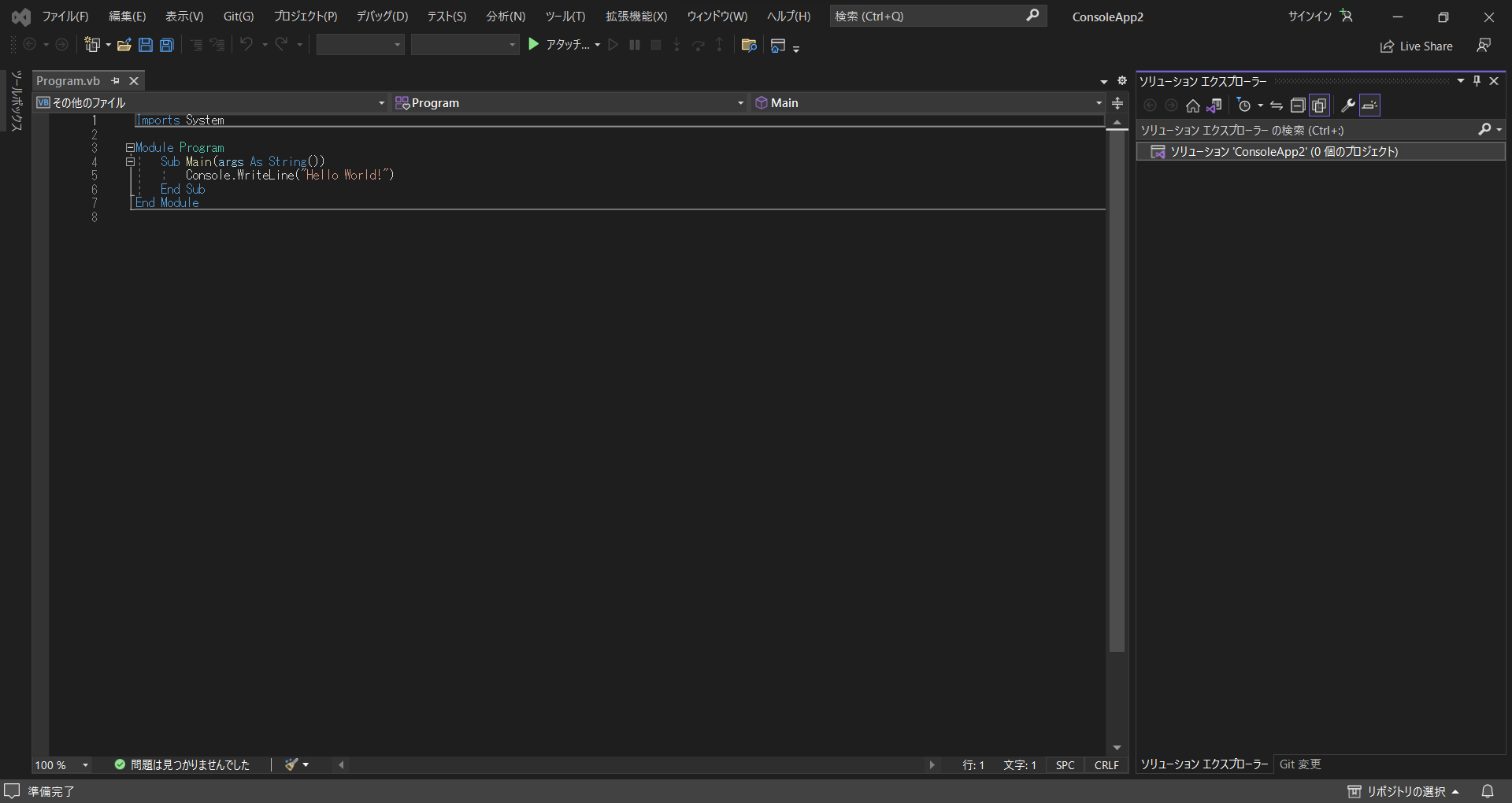Select the Undo icon on the toolbar
Screen dimensions: 1512x803
[x=247, y=45]
